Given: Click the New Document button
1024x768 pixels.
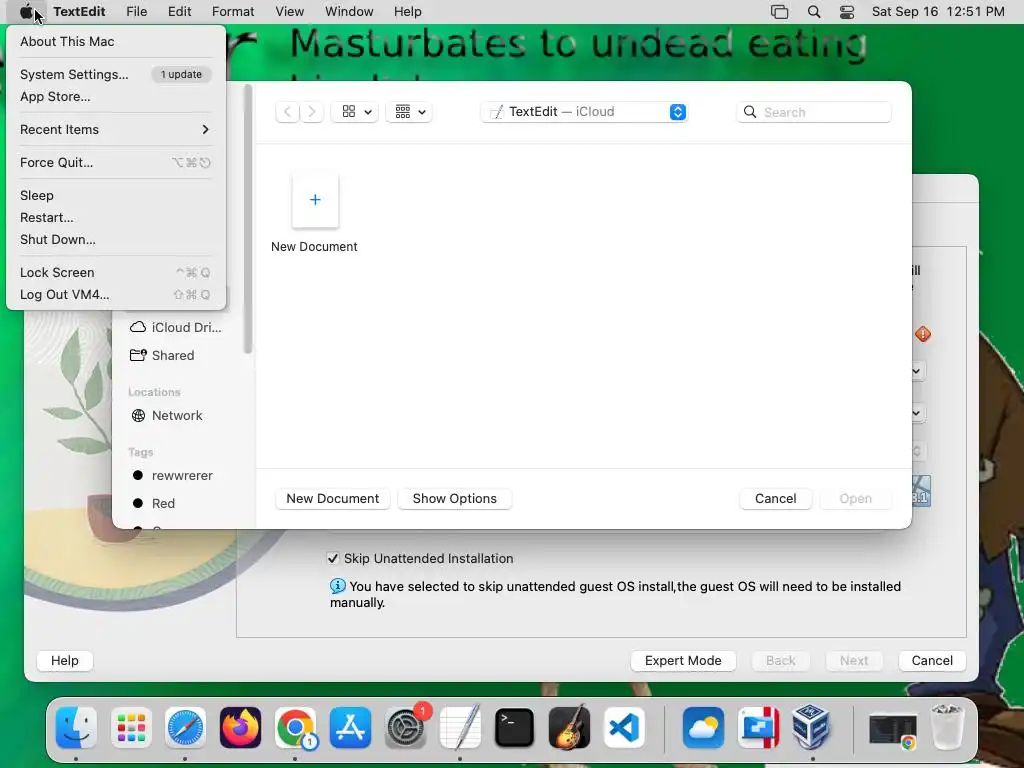Looking at the screenshot, I should pos(332,498).
